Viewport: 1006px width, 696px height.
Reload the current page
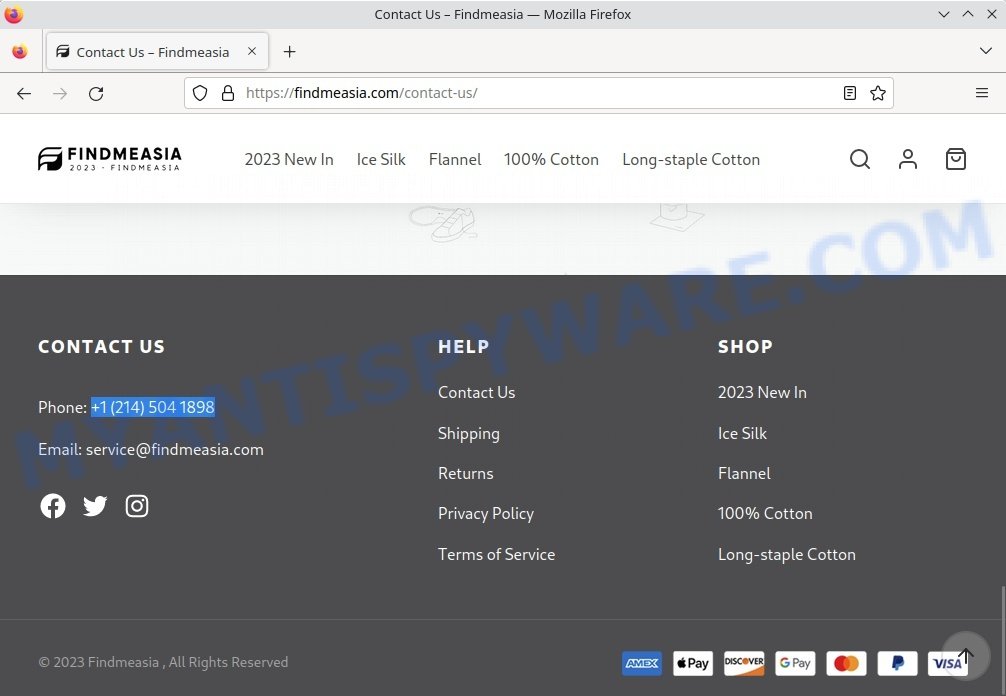(96, 94)
